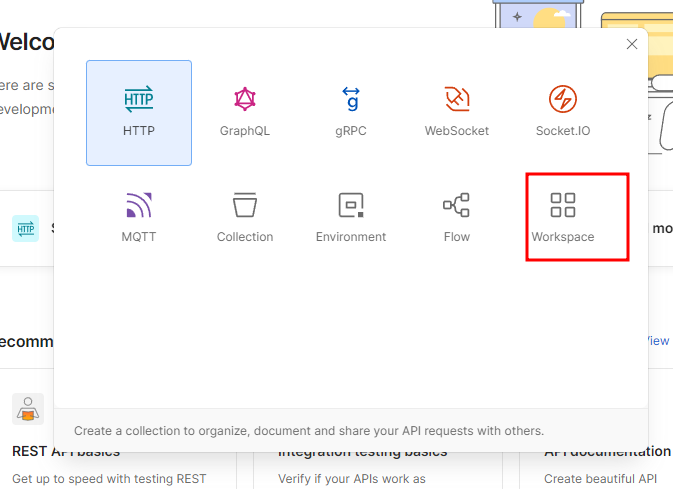Open the REST API basics template icon
Viewport: 673px width, 489px height.
point(28,409)
